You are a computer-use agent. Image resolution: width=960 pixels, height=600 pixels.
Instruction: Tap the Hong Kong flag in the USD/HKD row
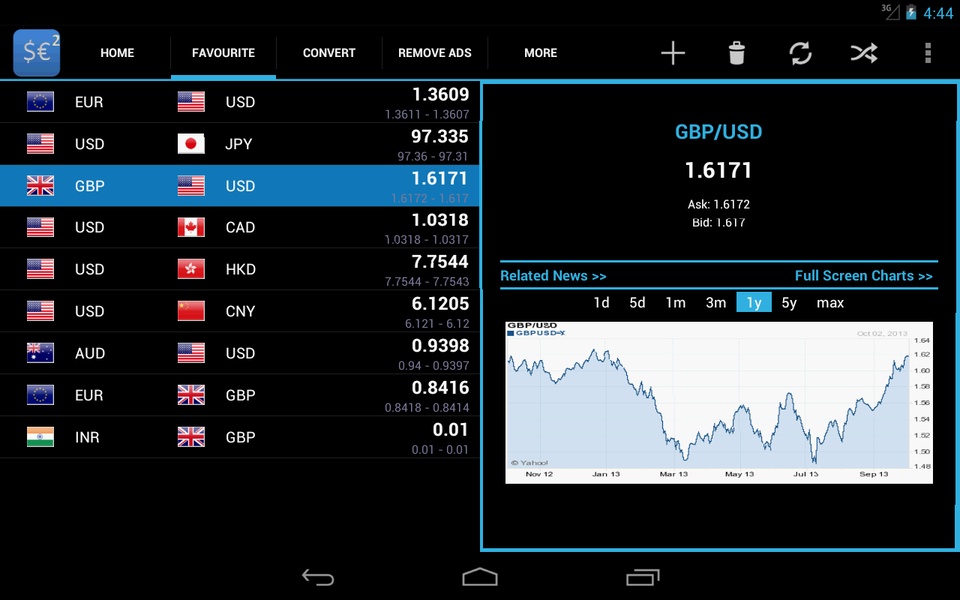191,269
